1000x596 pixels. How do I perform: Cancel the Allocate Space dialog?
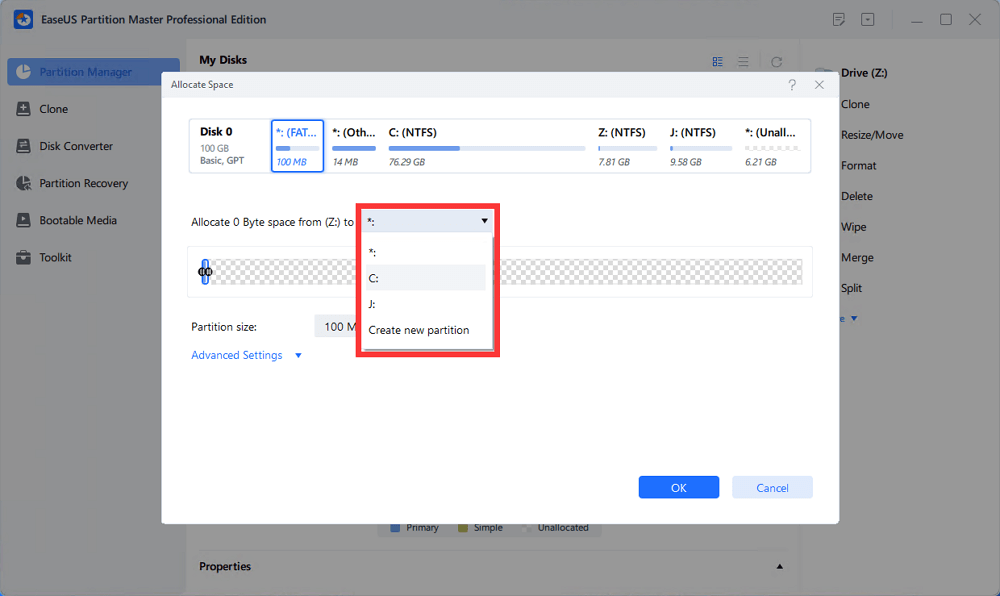(772, 488)
